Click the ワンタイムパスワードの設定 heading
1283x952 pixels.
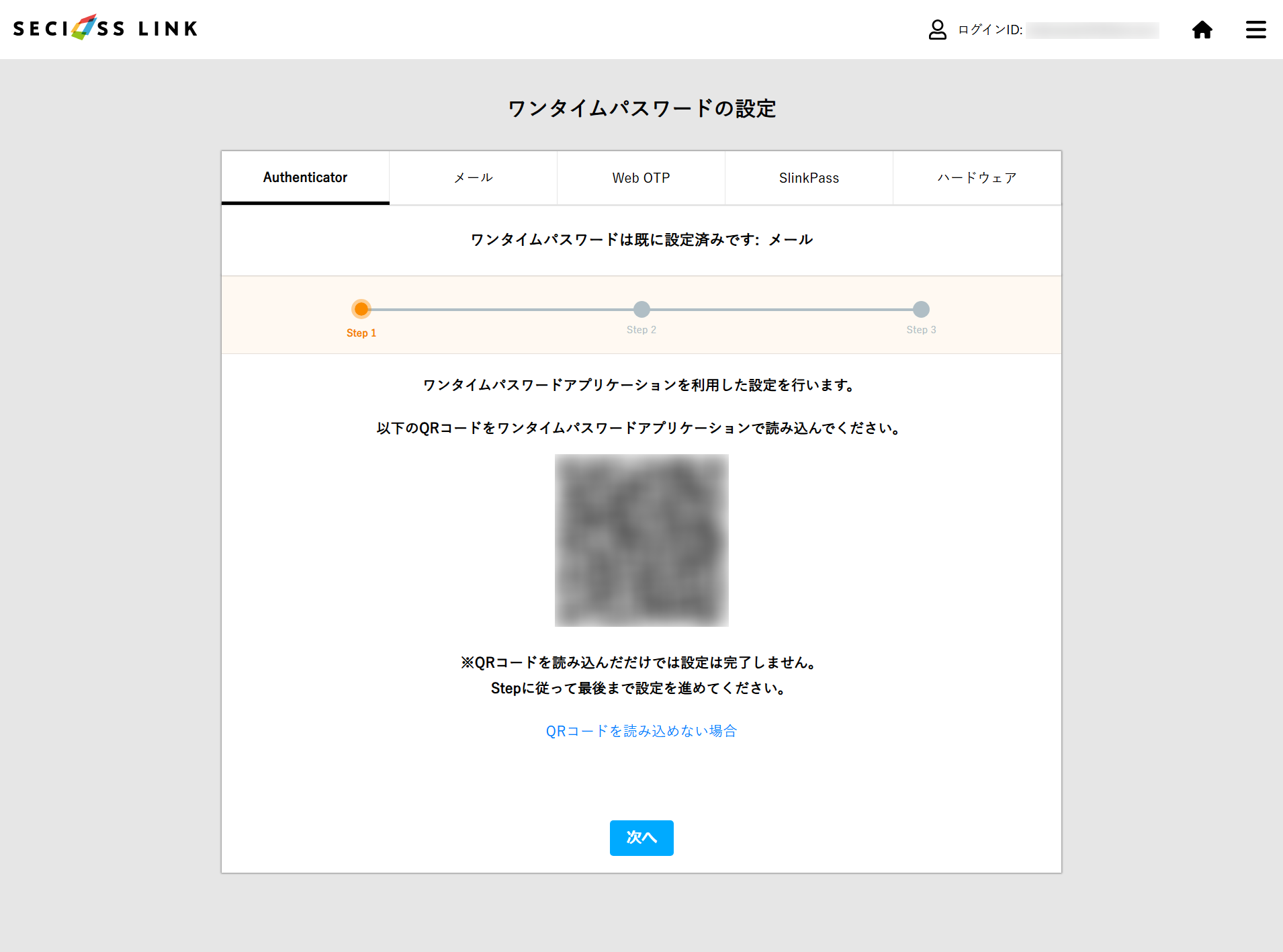click(x=641, y=108)
